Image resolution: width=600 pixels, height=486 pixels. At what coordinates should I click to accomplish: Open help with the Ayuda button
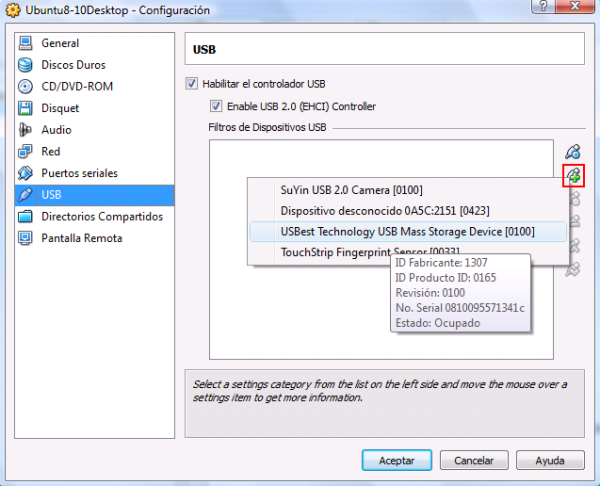click(x=551, y=460)
